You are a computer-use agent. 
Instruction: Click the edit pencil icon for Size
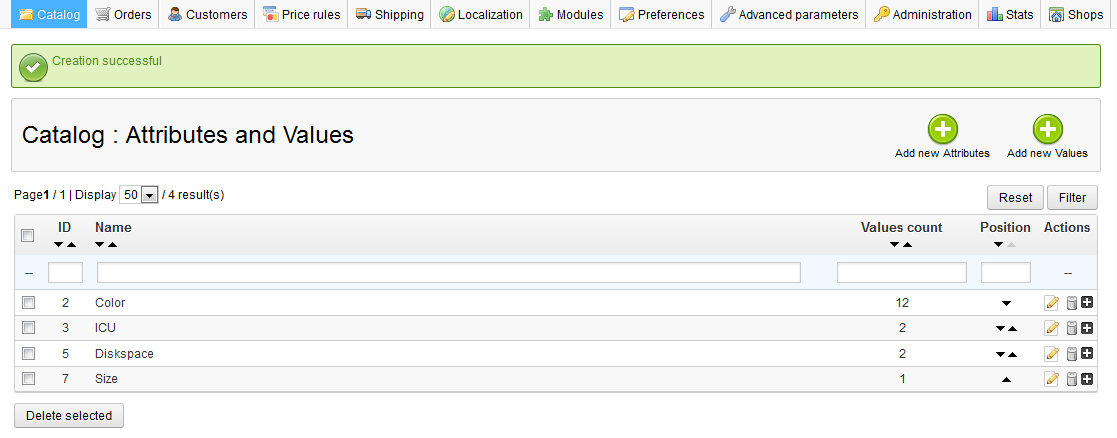pos(1051,379)
